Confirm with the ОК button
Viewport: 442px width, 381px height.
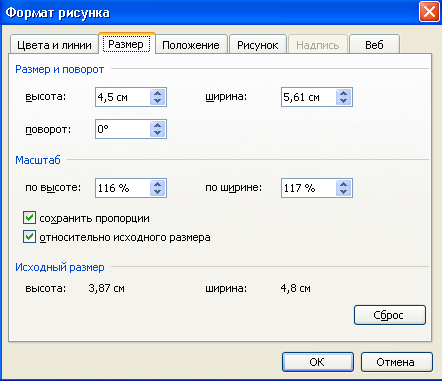pyautogui.click(x=317, y=362)
